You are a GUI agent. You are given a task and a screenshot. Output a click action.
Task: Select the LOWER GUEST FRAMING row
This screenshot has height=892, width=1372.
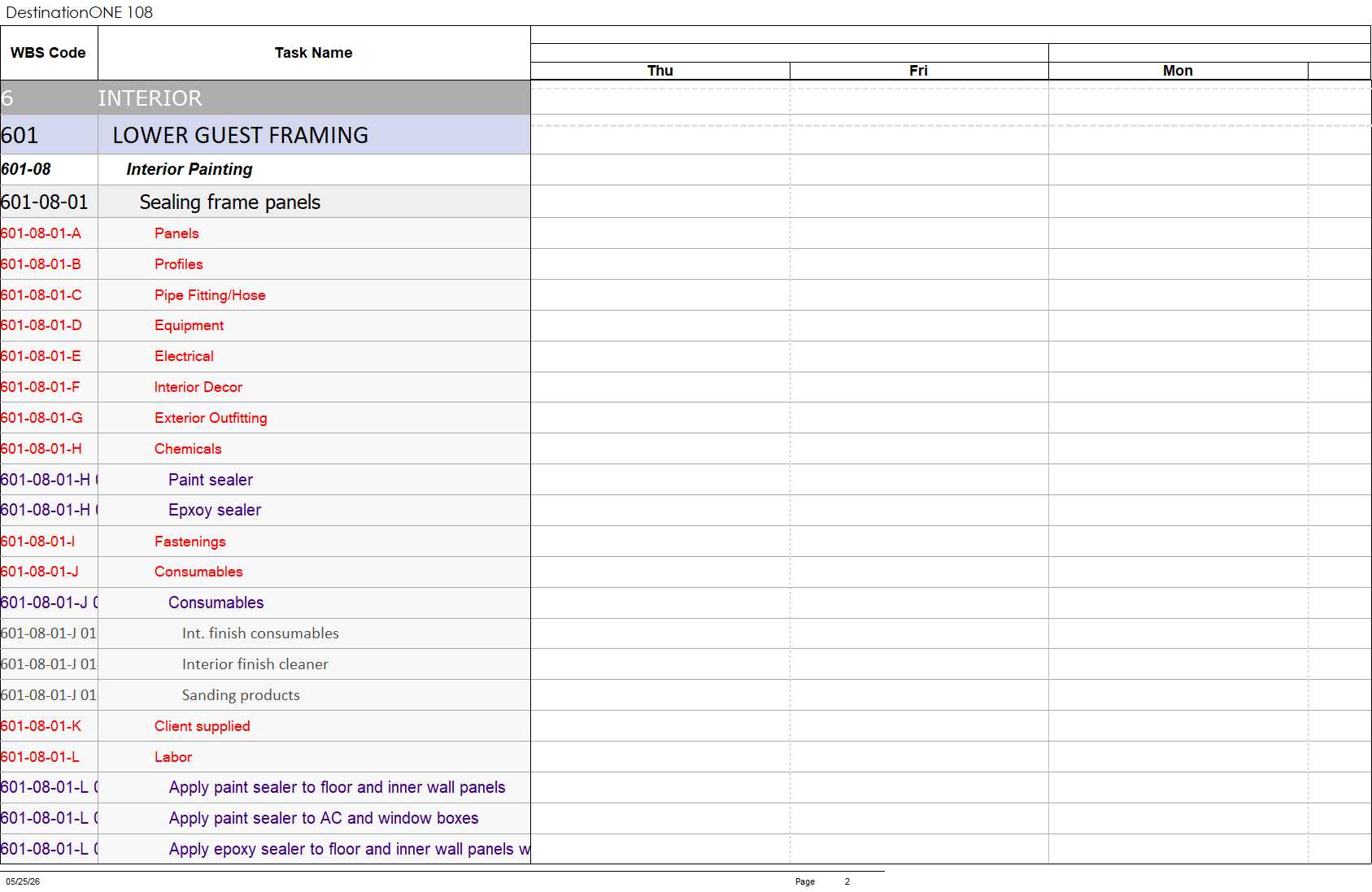click(265, 135)
